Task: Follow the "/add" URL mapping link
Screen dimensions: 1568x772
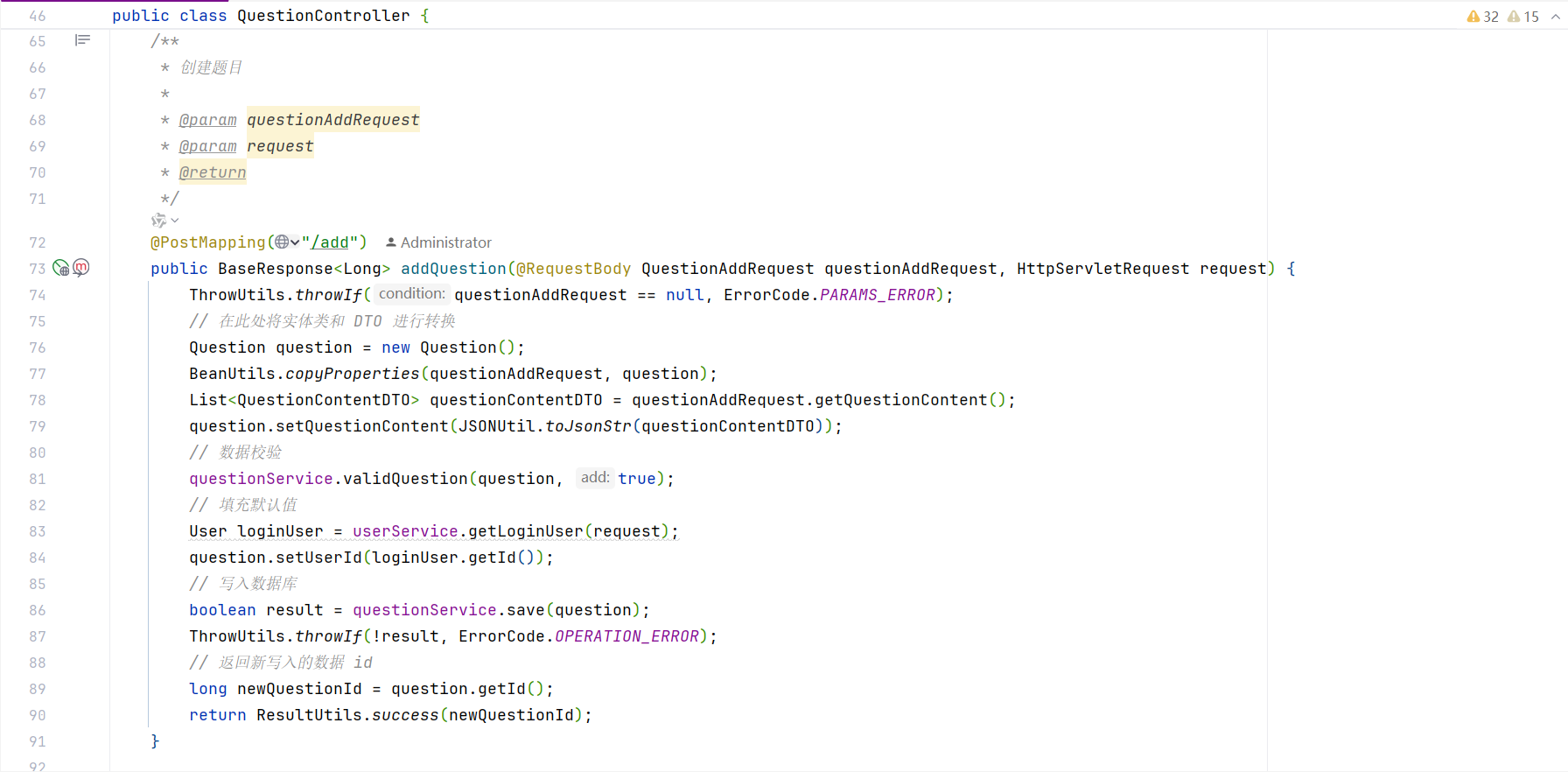Action: tap(330, 242)
